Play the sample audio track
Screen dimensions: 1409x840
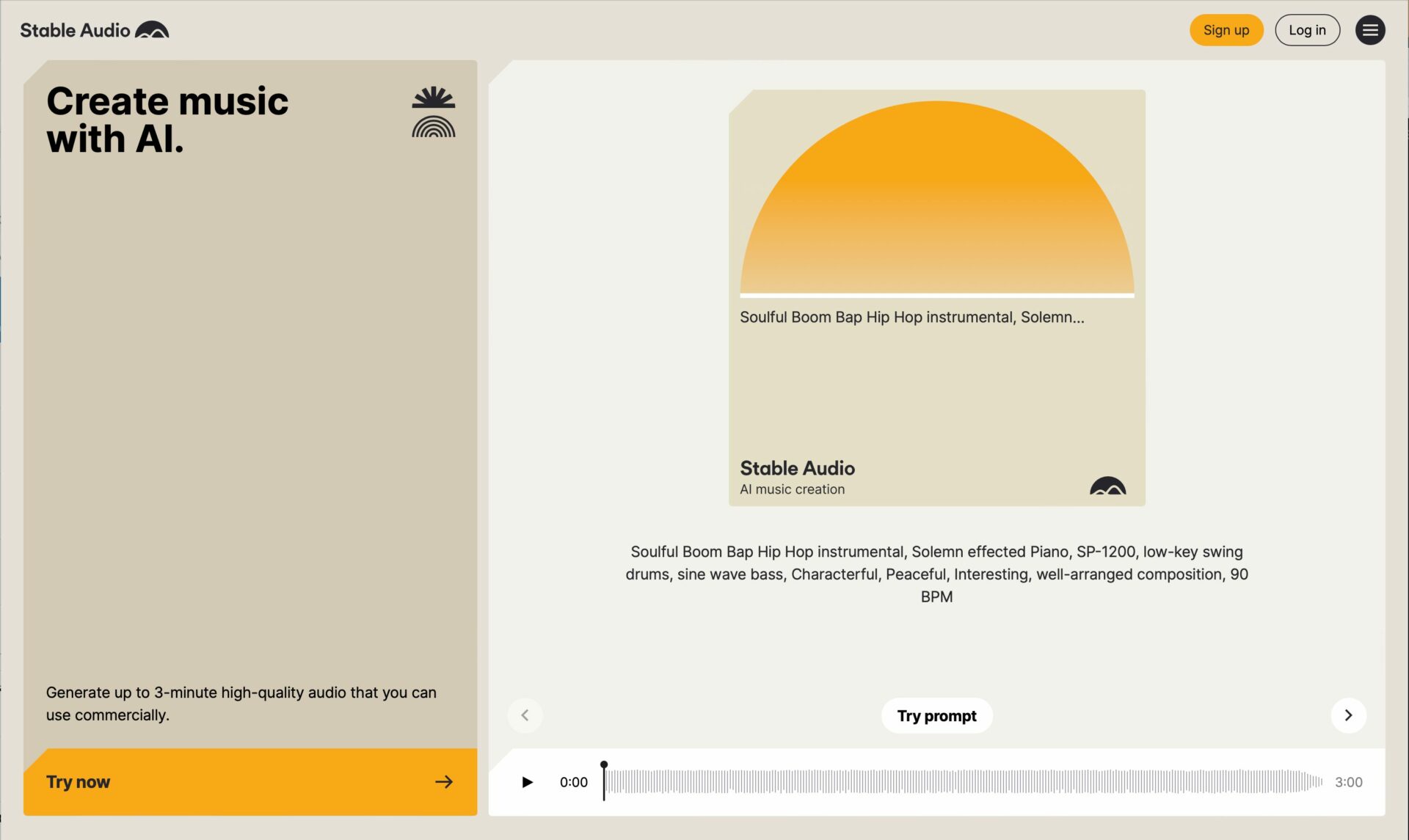(527, 782)
